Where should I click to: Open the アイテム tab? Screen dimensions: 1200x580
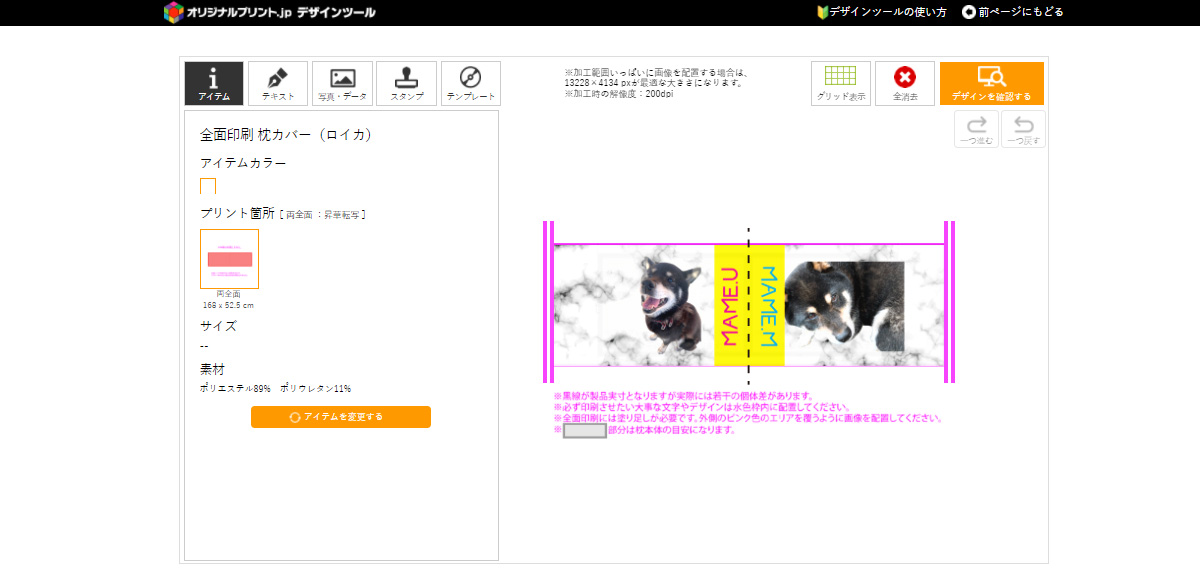coord(214,83)
